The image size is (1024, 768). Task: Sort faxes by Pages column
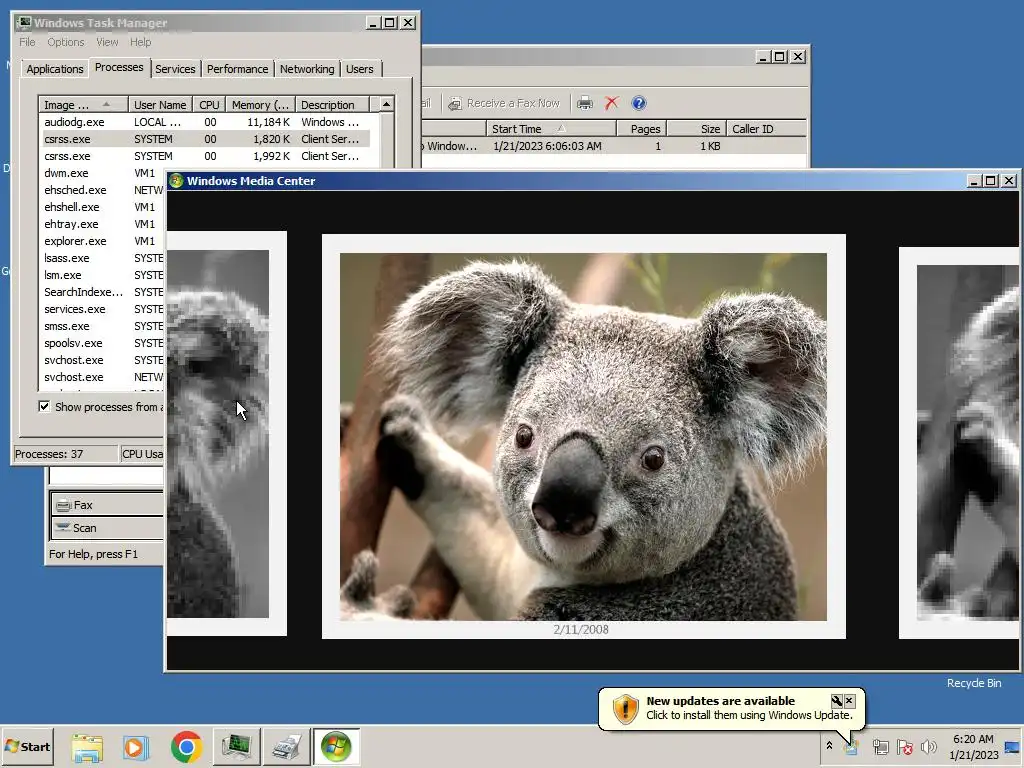[x=641, y=129]
